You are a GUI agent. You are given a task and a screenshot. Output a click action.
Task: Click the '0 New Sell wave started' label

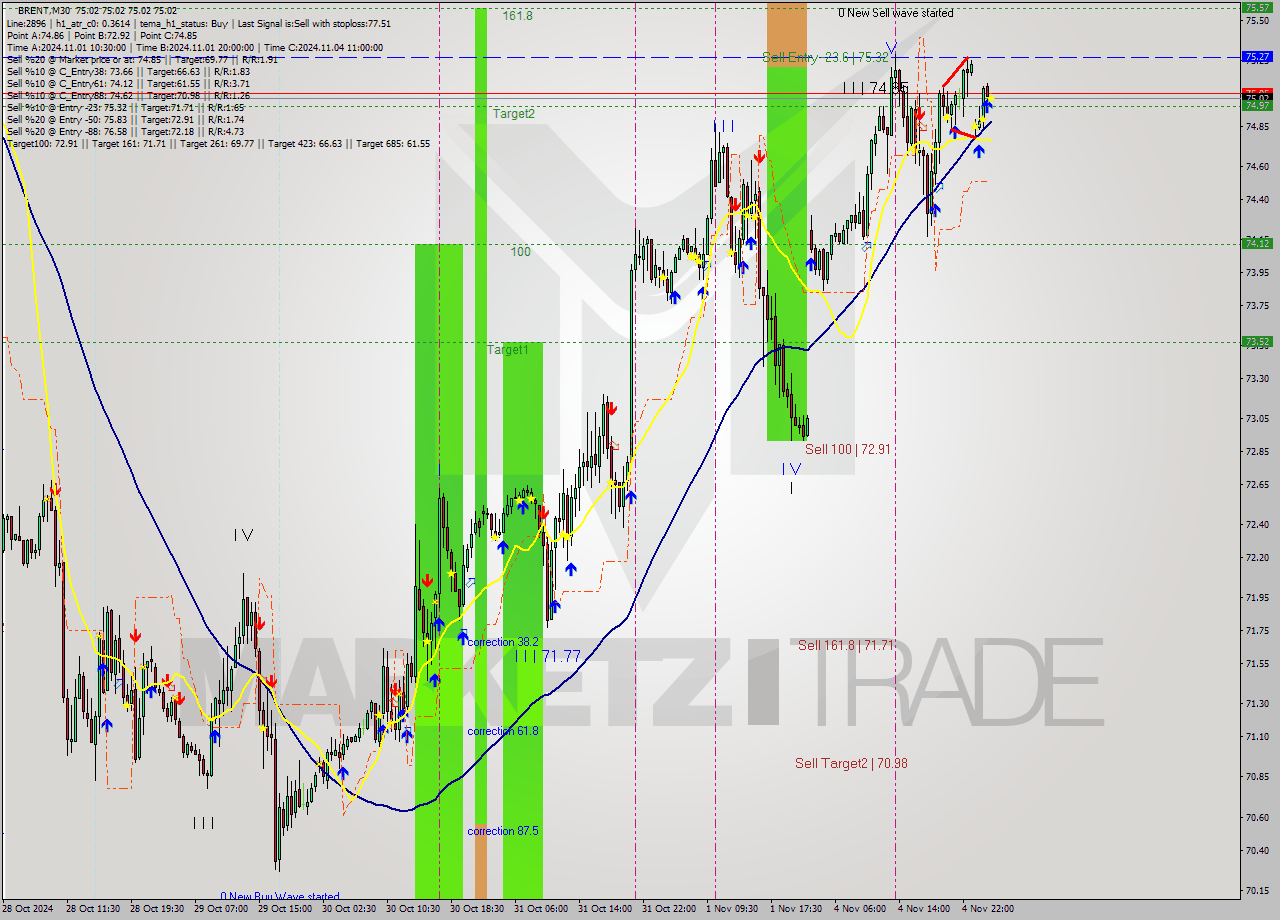pyautogui.click(x=895, y=13)
